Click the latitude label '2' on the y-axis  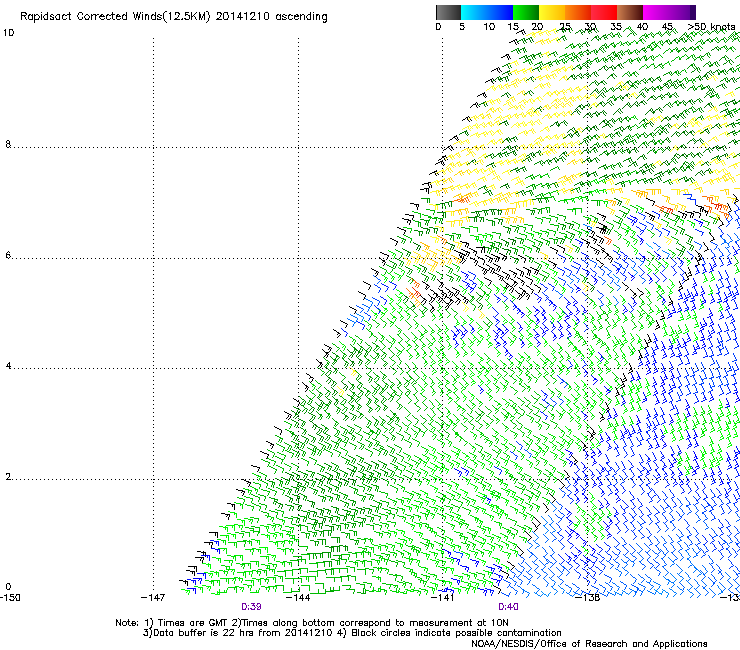8,476
